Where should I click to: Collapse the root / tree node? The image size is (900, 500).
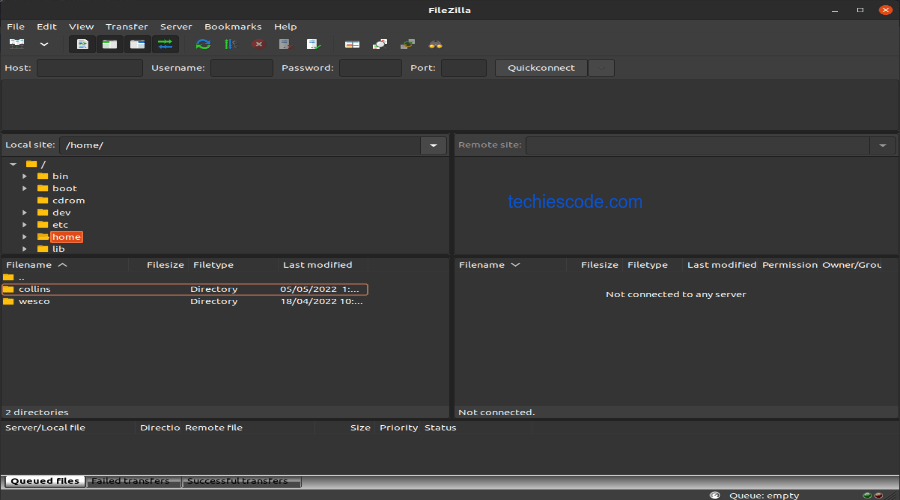(13, 164)
